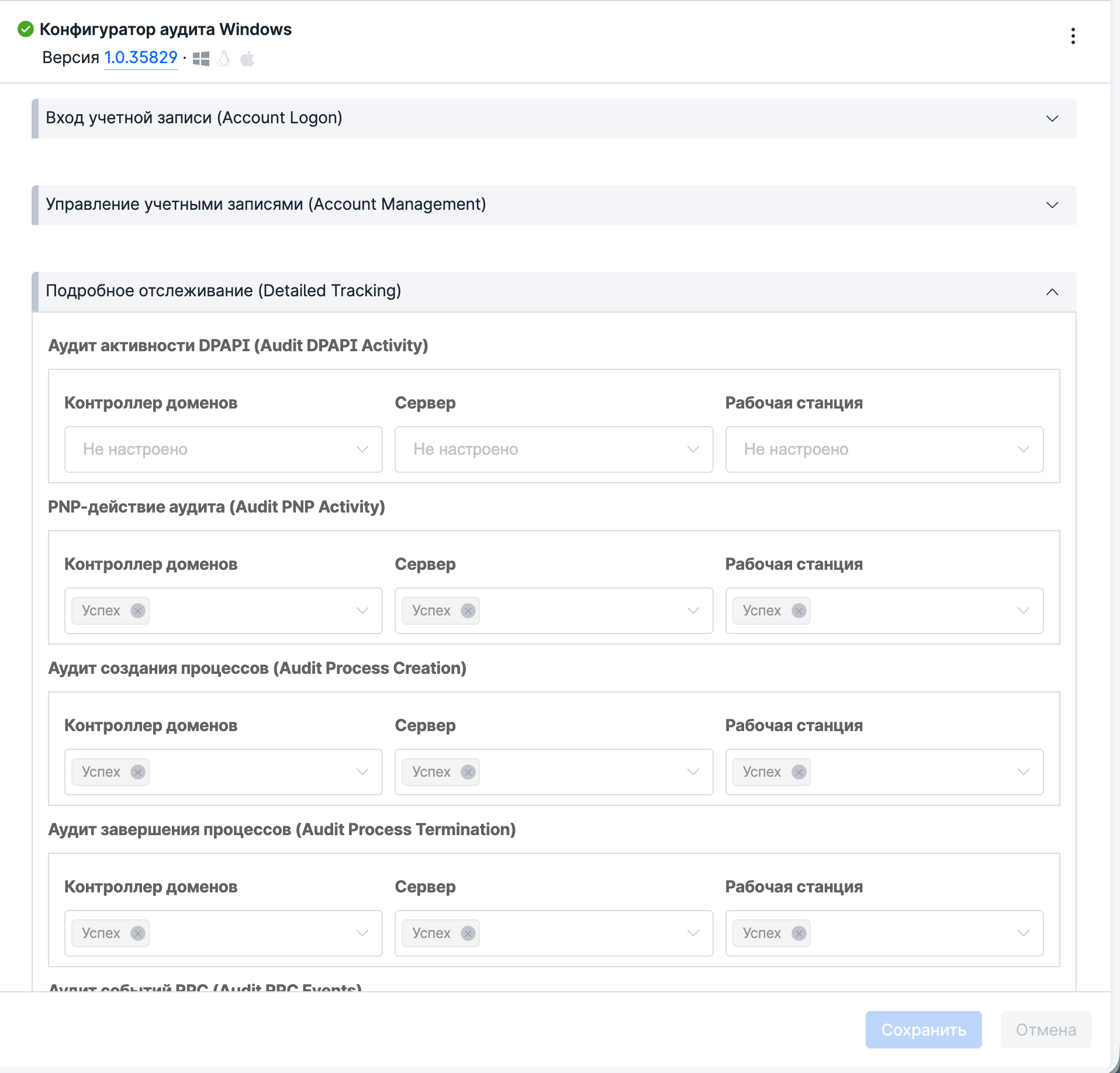Click the Сохранить button
1120x1073 pixels.
(x=923, y=1030)
